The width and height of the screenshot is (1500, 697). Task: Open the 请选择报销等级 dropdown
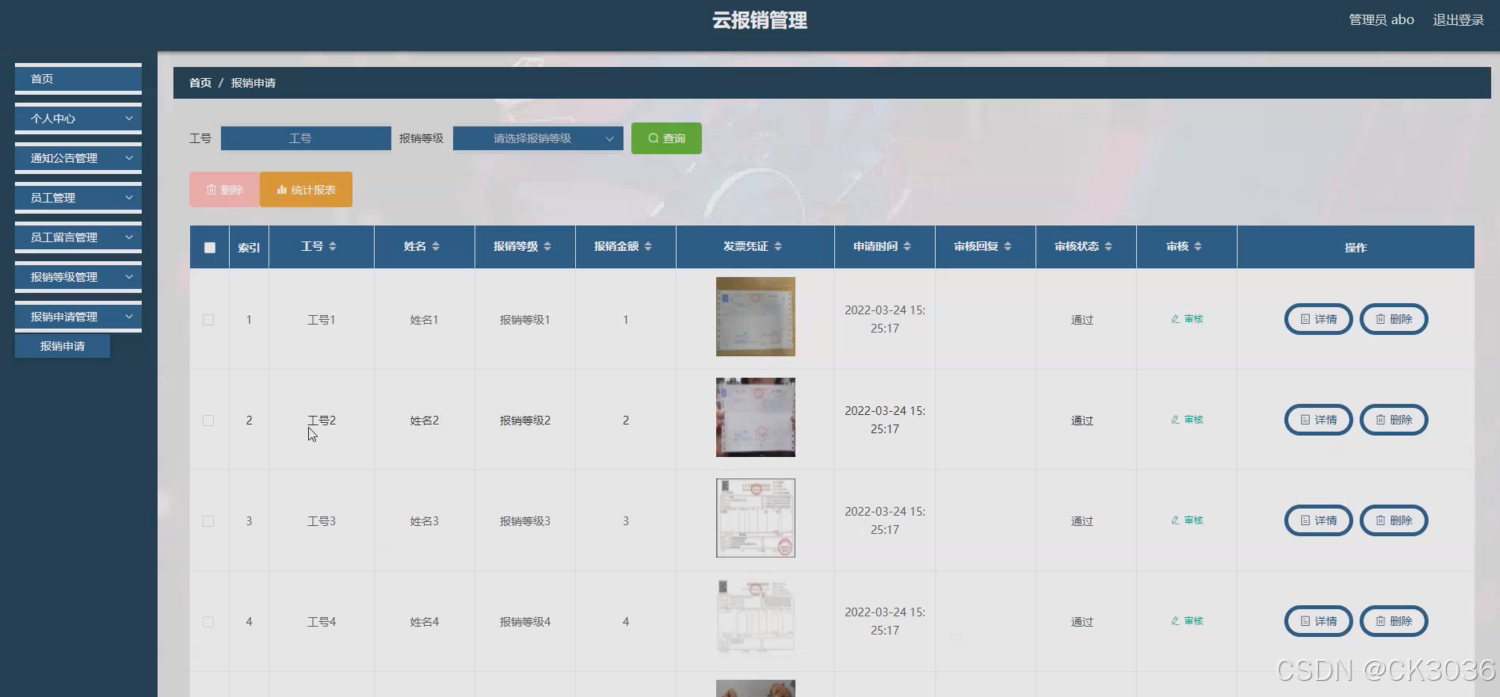[x=538, y=139]
